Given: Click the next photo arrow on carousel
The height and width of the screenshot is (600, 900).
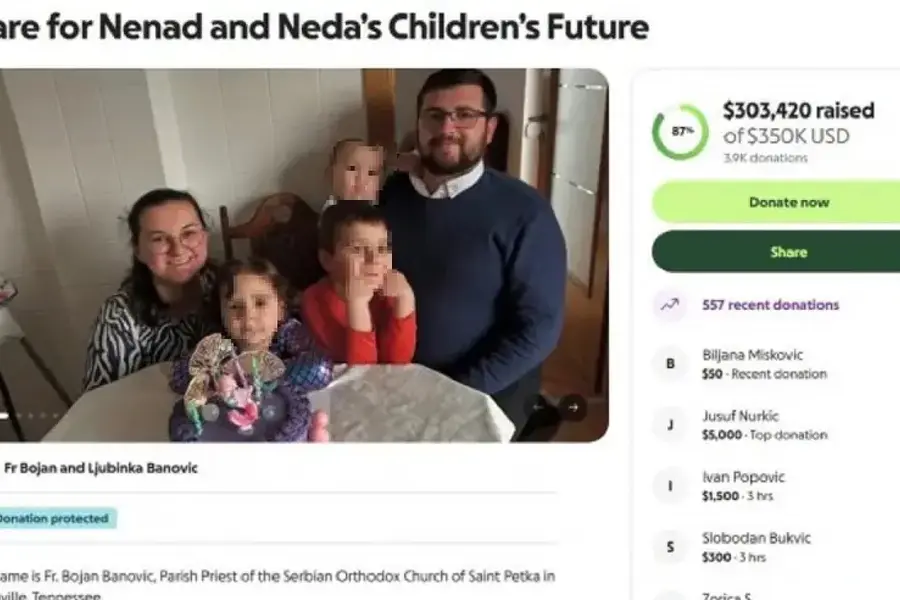Looking at the screenshot, I should [x=572, y=407].
